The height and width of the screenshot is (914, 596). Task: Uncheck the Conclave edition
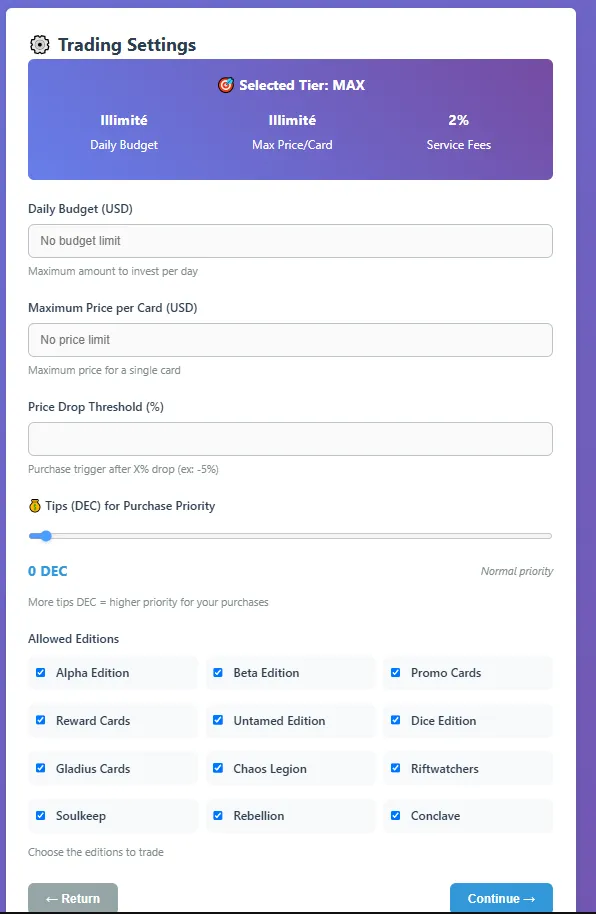click(395, 815)
